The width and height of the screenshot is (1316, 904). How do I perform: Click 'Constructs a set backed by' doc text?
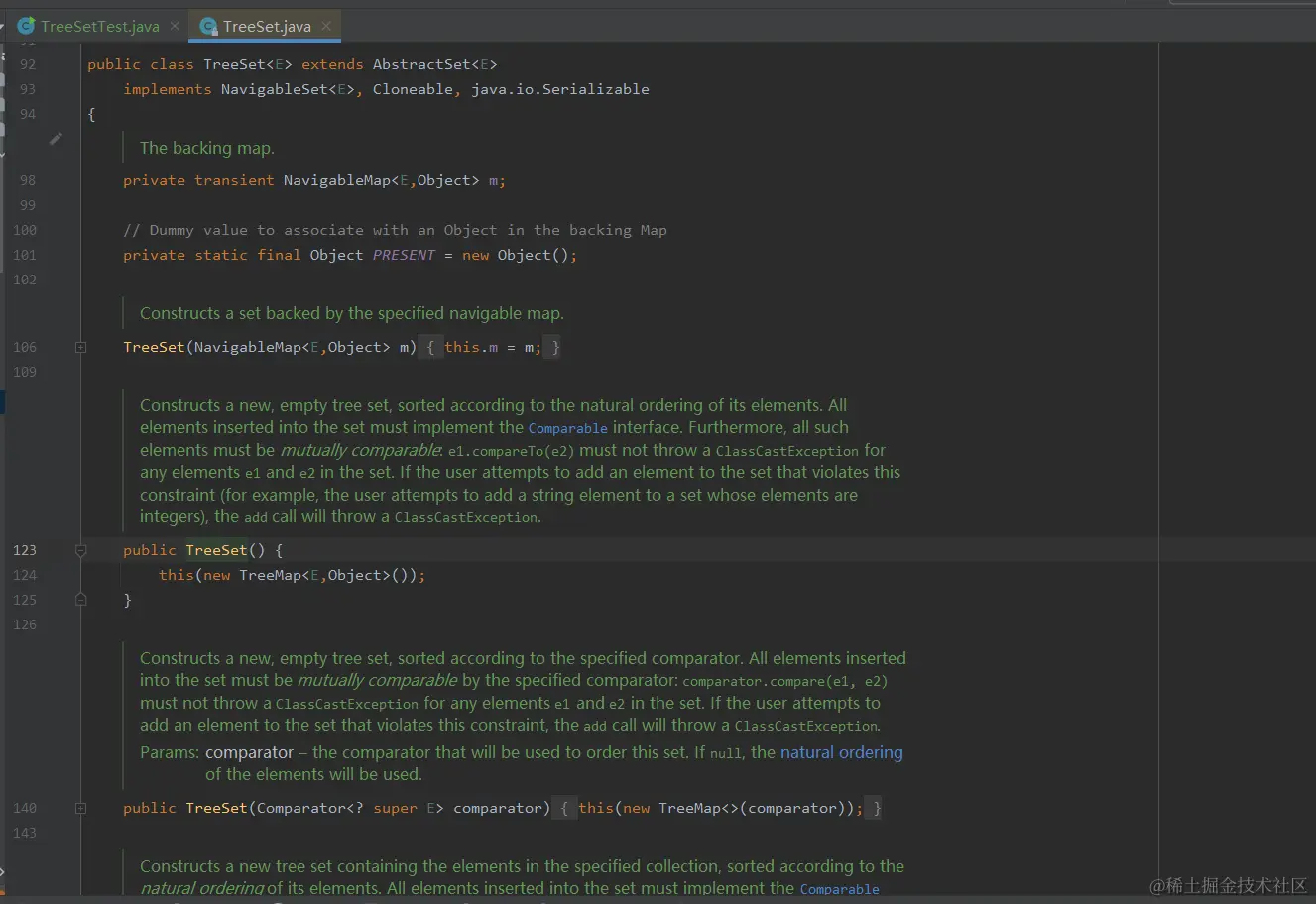click(x=351, y=313)
